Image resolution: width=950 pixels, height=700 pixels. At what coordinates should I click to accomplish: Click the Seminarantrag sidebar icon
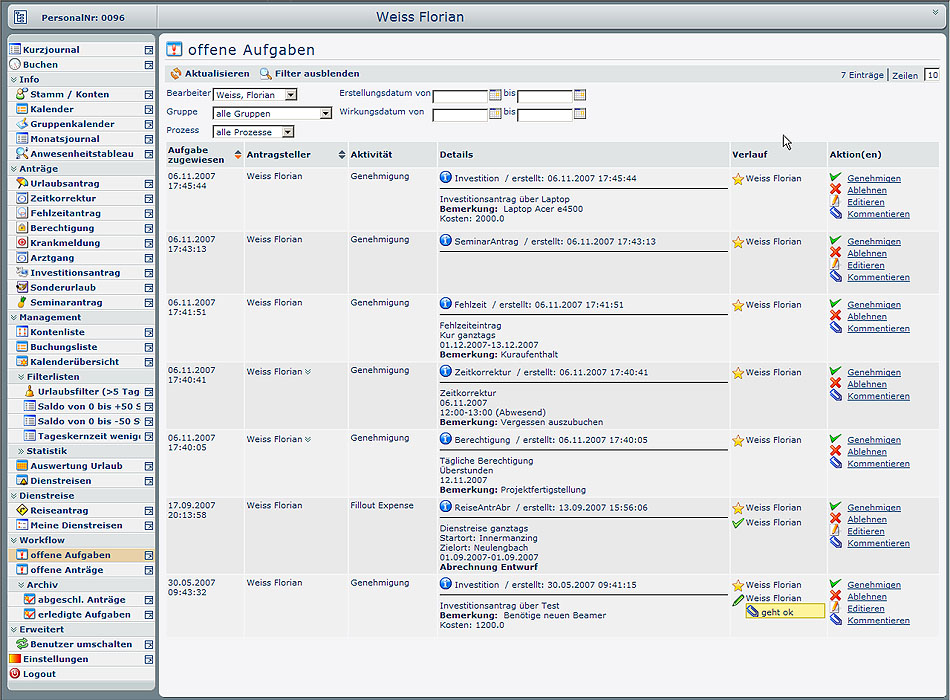[x=22, y=302]
